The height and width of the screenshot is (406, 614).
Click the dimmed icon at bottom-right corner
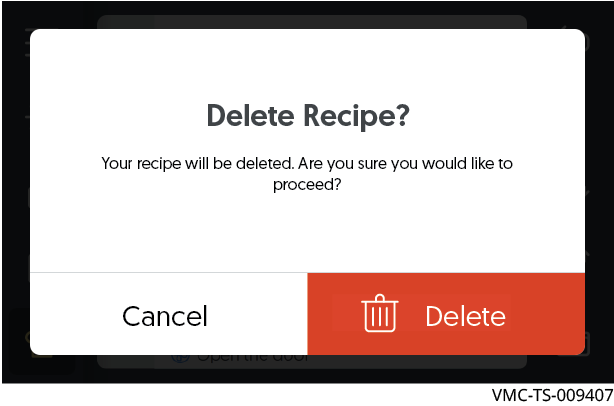coord(587,345)
